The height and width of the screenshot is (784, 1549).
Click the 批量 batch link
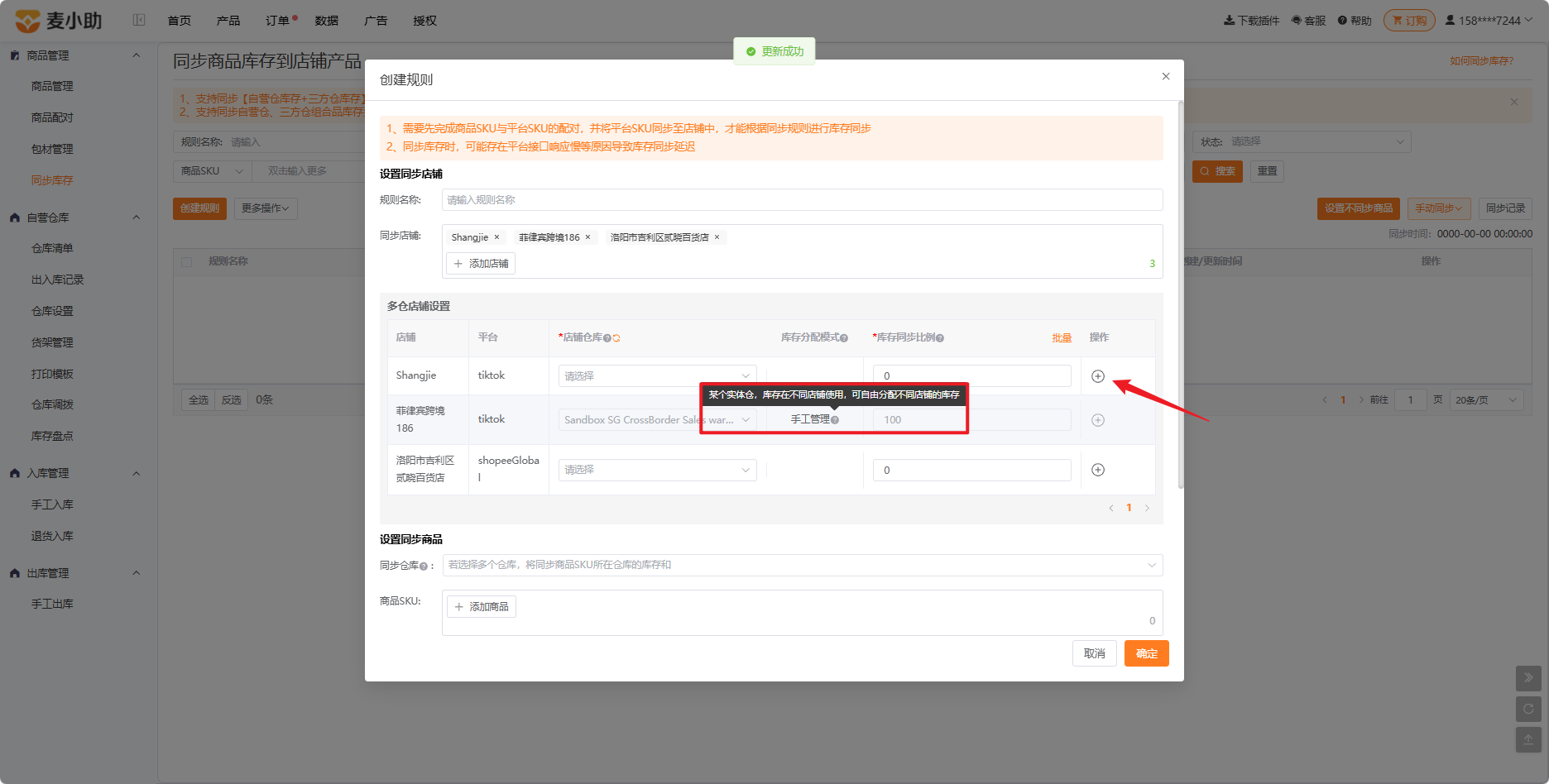pos(1062,338)
